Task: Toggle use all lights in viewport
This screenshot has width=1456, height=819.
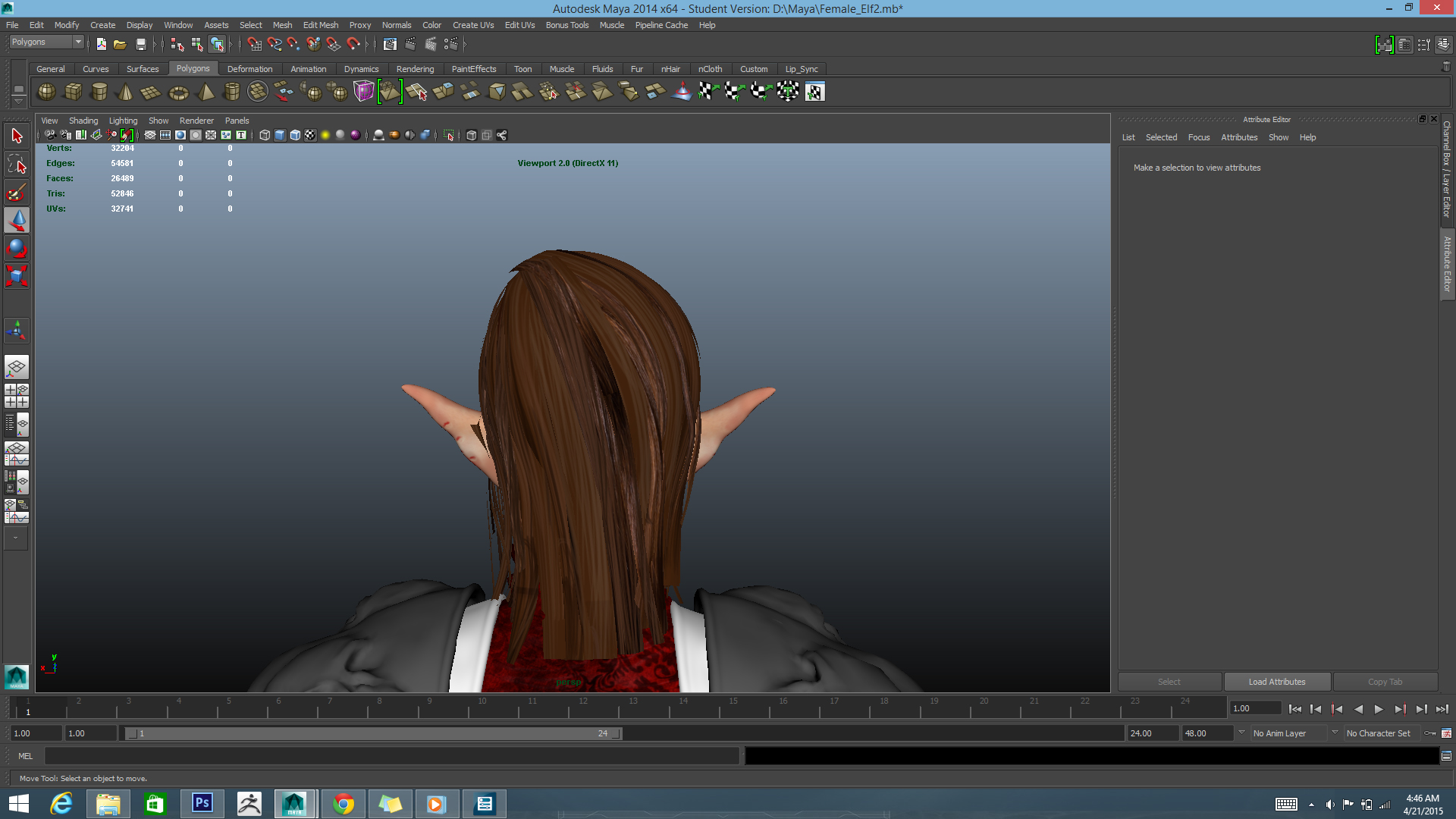Action: coord(325,135)
